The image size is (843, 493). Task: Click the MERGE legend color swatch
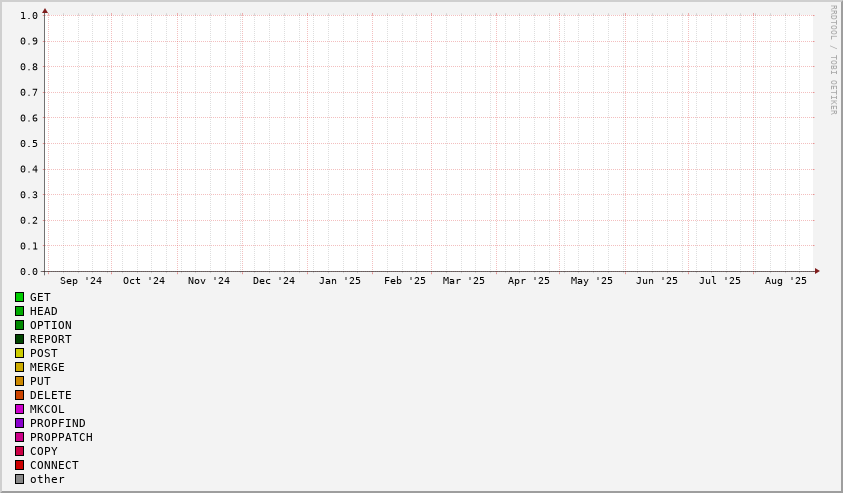tap(19, 367)
